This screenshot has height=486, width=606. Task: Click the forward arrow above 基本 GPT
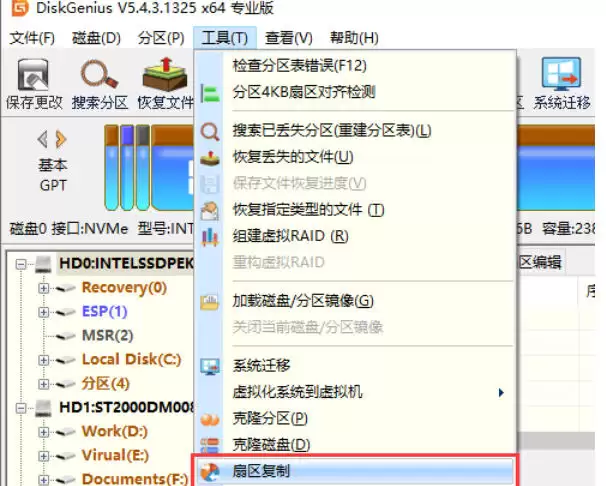(x=61, y=138)
